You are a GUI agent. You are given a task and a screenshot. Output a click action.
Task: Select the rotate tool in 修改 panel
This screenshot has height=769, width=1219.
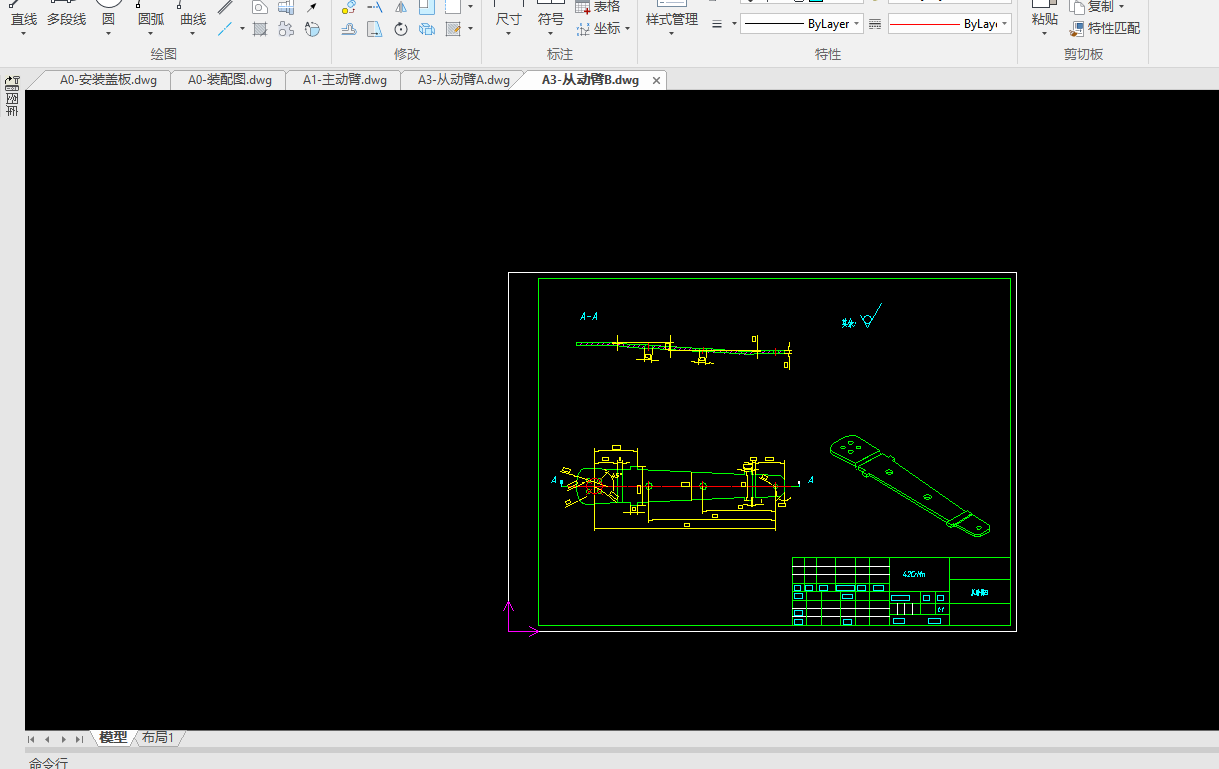[401, 29]
